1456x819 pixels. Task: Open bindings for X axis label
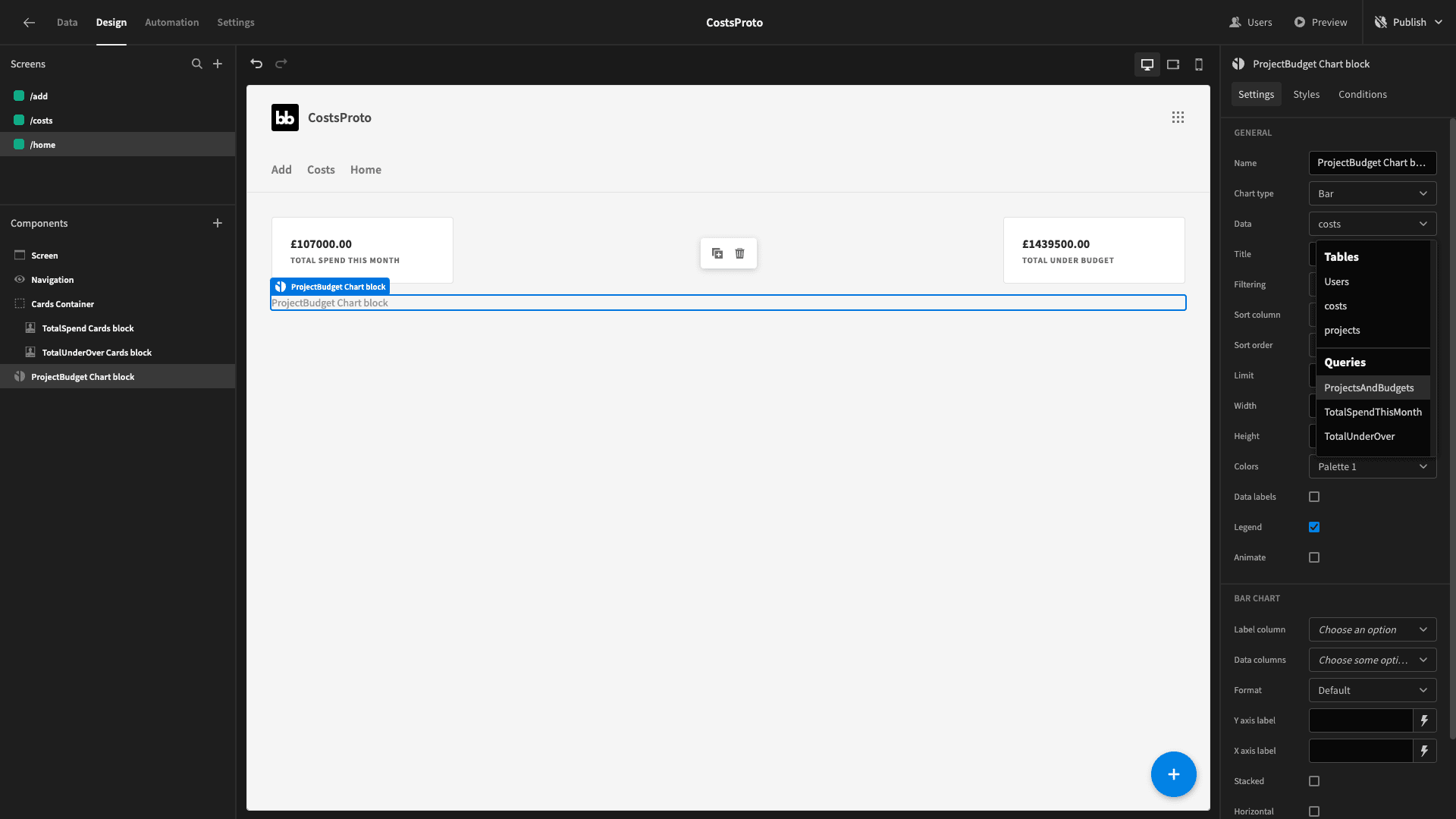[1424, 751]
